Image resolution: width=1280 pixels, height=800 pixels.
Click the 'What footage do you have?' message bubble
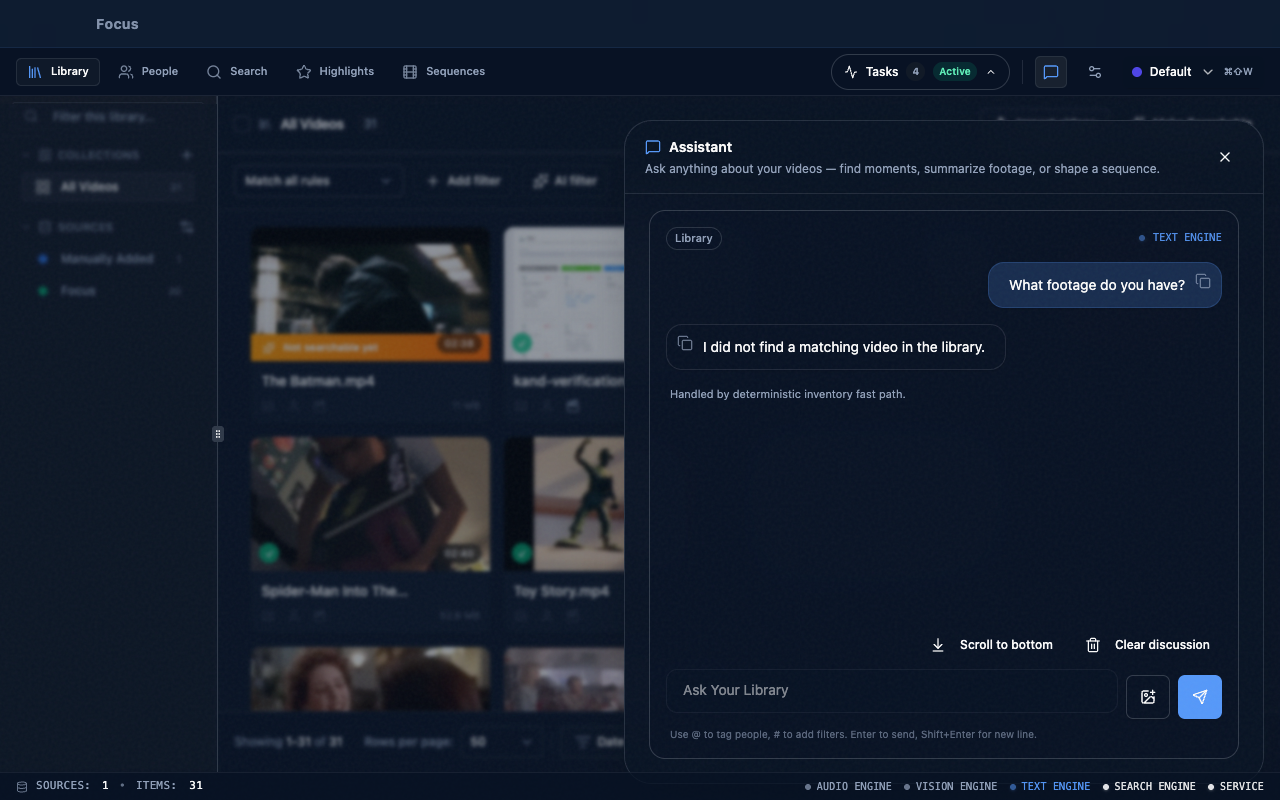pos(1105,285)
